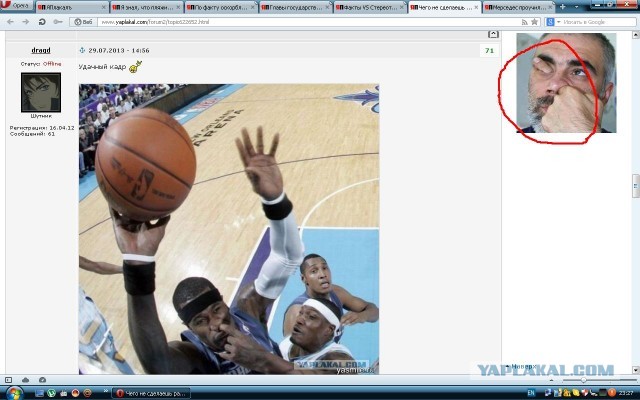This screenshot has height=400, width=640.
Task: Click the basketball photo in the post
Action: pyautogui.click(x=229, y=228)
